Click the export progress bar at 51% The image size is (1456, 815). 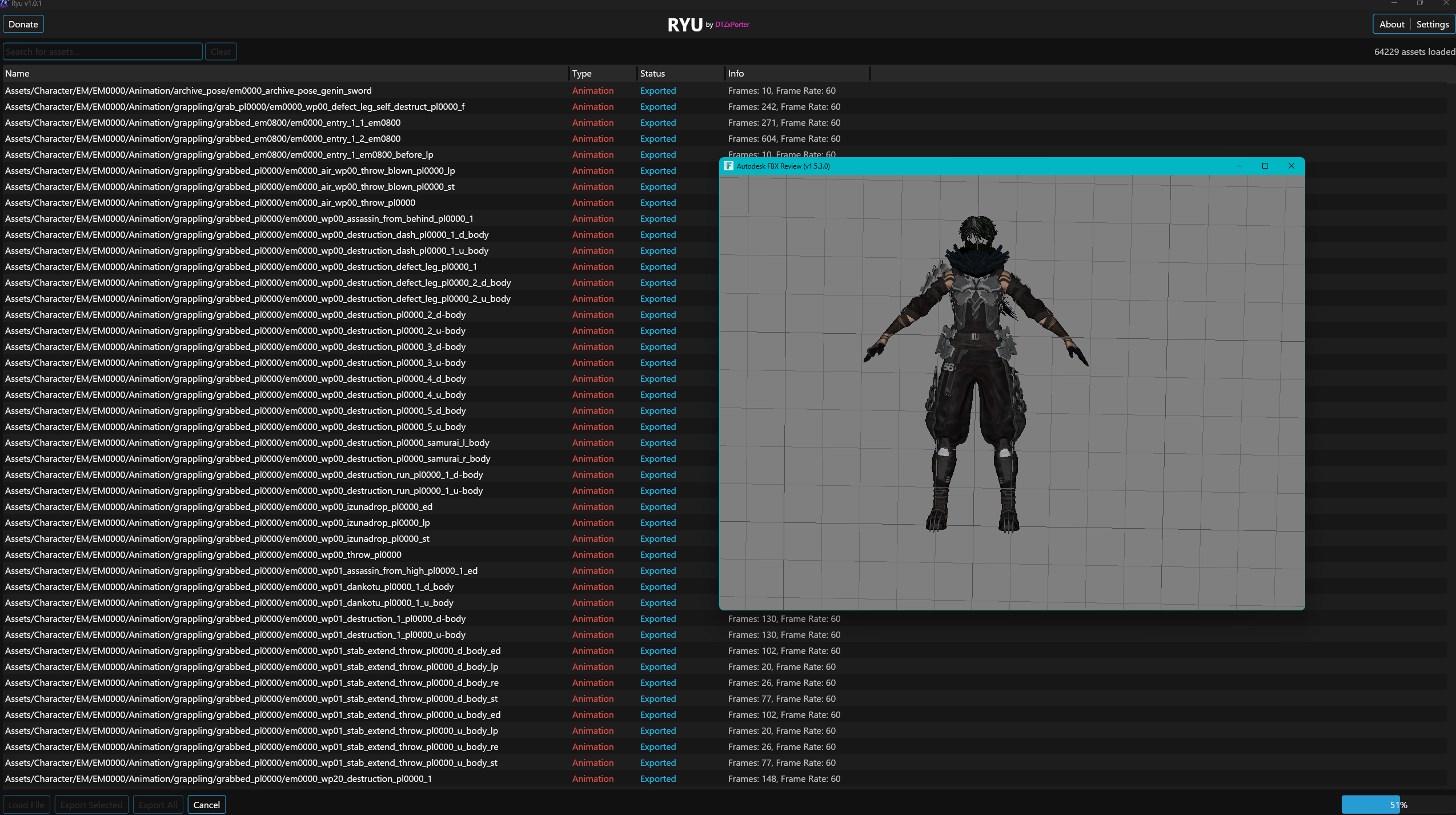tap(1397, 805)
